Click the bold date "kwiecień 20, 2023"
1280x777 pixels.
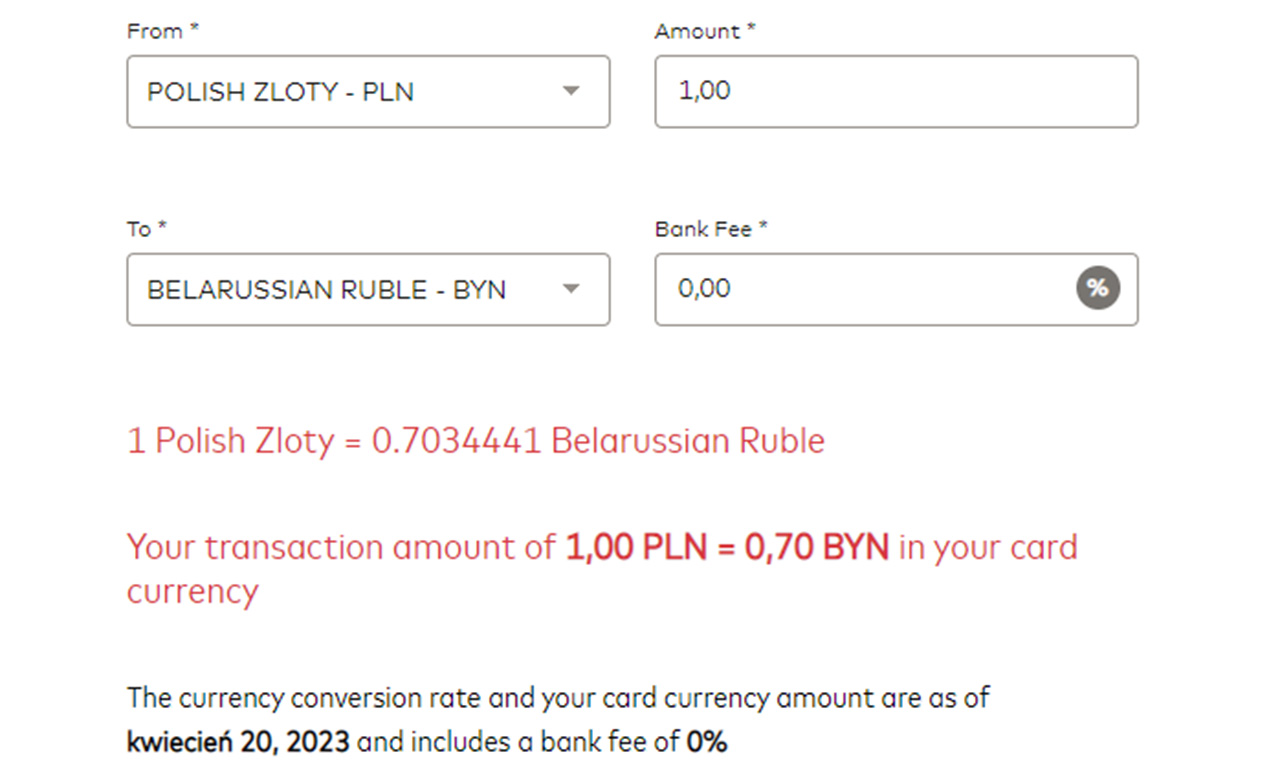coord(238,742)
